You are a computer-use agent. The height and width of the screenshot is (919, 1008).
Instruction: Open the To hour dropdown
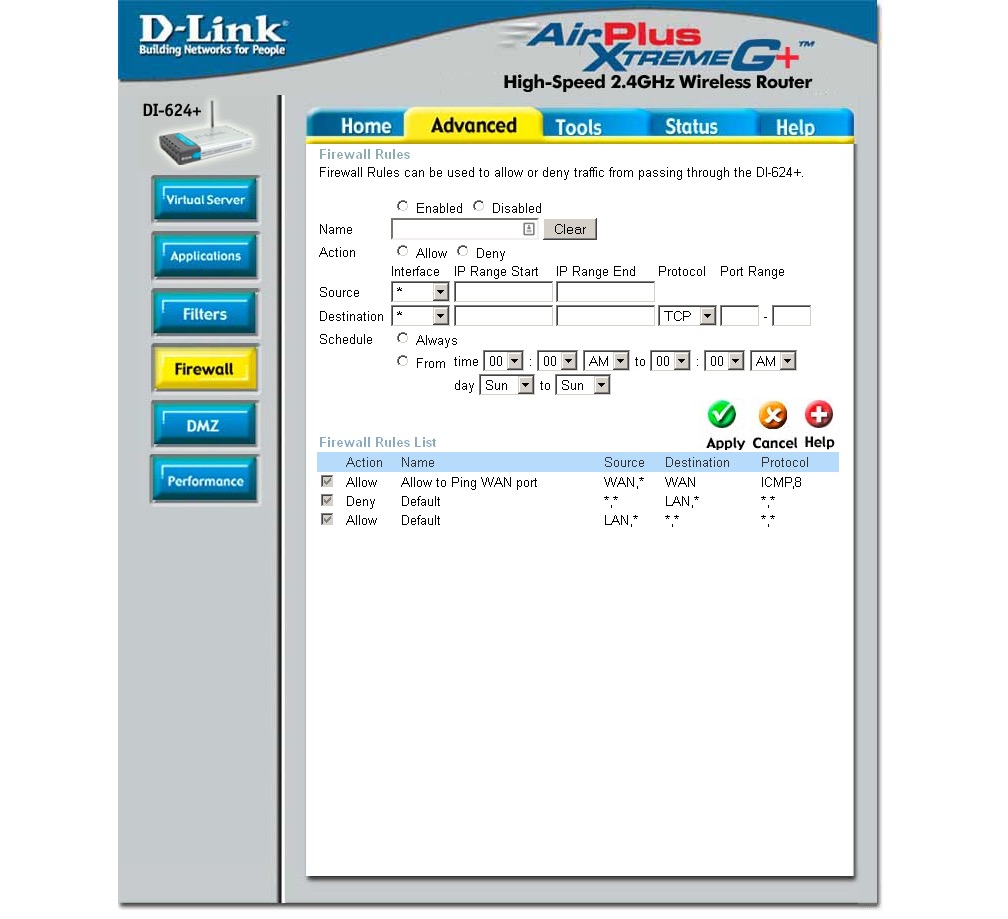point(670,361)
